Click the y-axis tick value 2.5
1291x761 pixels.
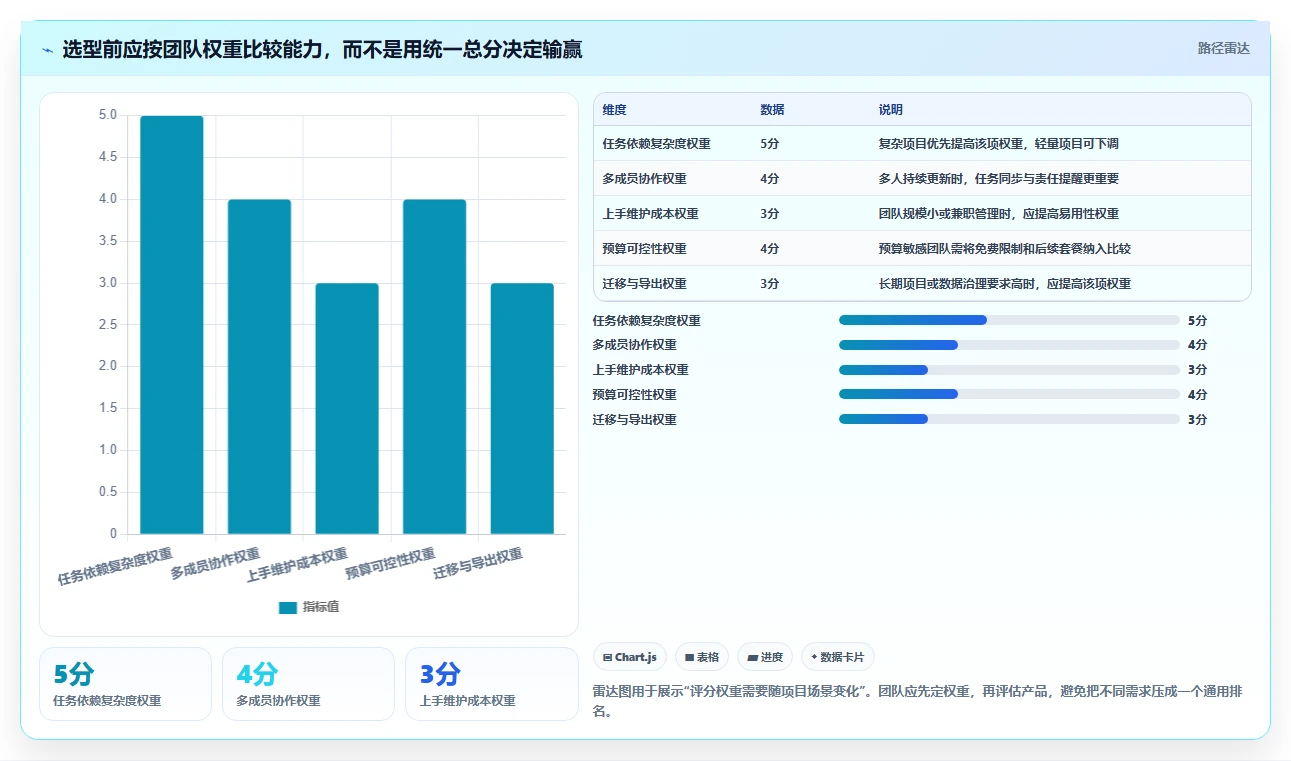click(x=108, y=325)
